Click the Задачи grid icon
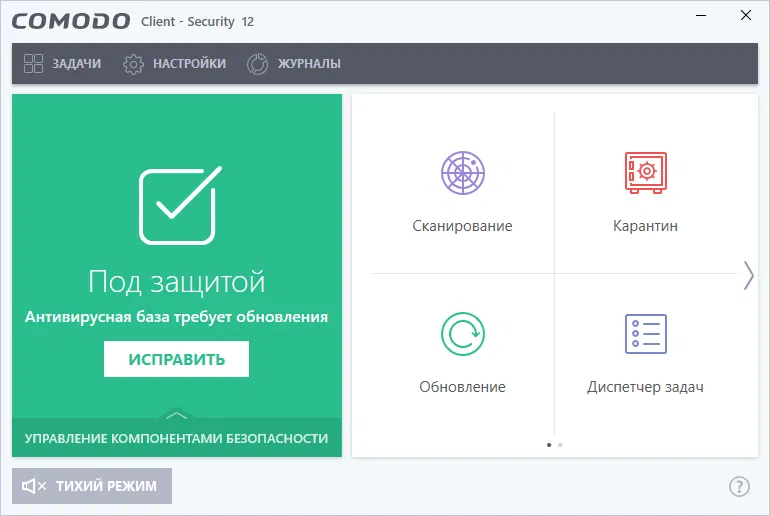Screen dimensions: 770x516 (33, 63)
